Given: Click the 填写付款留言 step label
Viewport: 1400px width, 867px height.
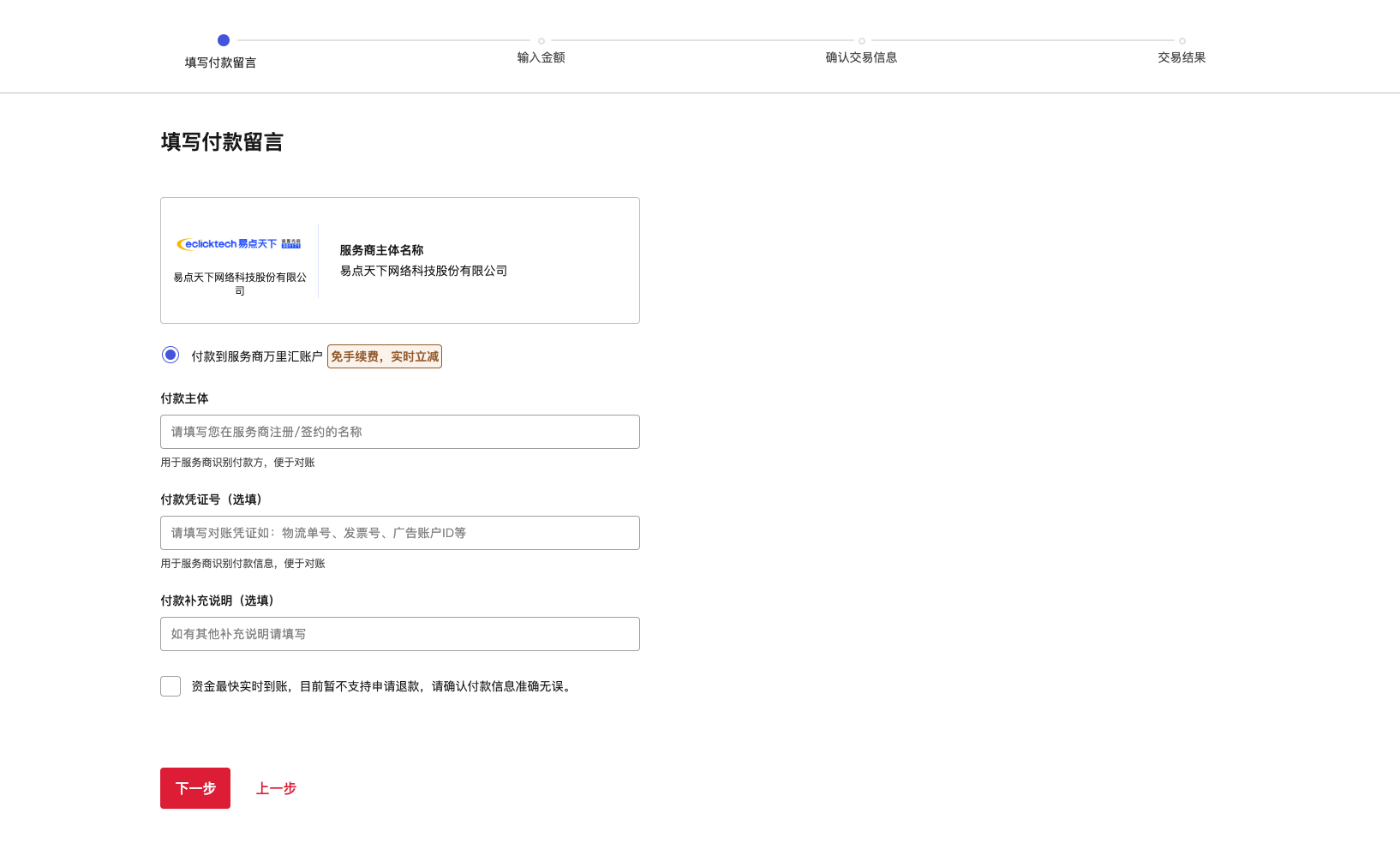Looking at the screenshot, I should [x=220, y=62].
